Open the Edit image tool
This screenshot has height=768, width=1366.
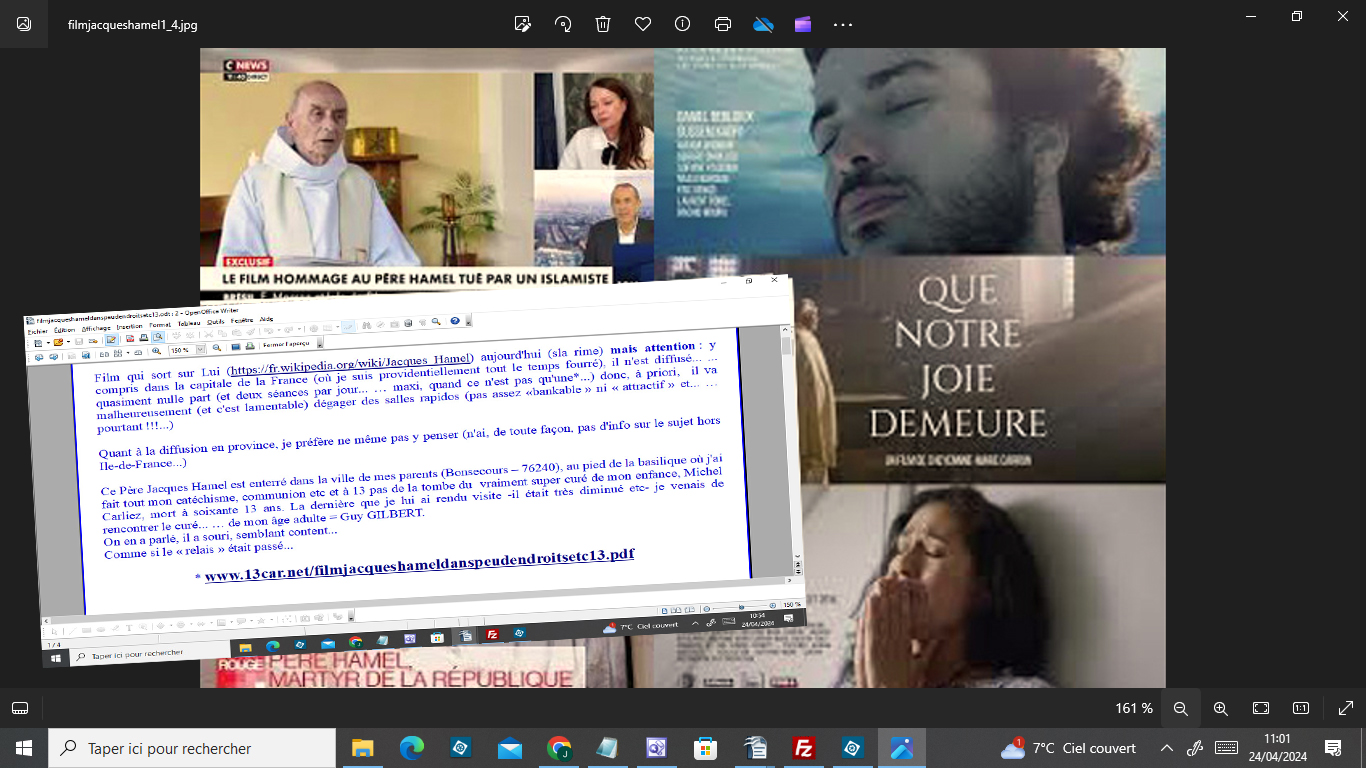[522, 24]
